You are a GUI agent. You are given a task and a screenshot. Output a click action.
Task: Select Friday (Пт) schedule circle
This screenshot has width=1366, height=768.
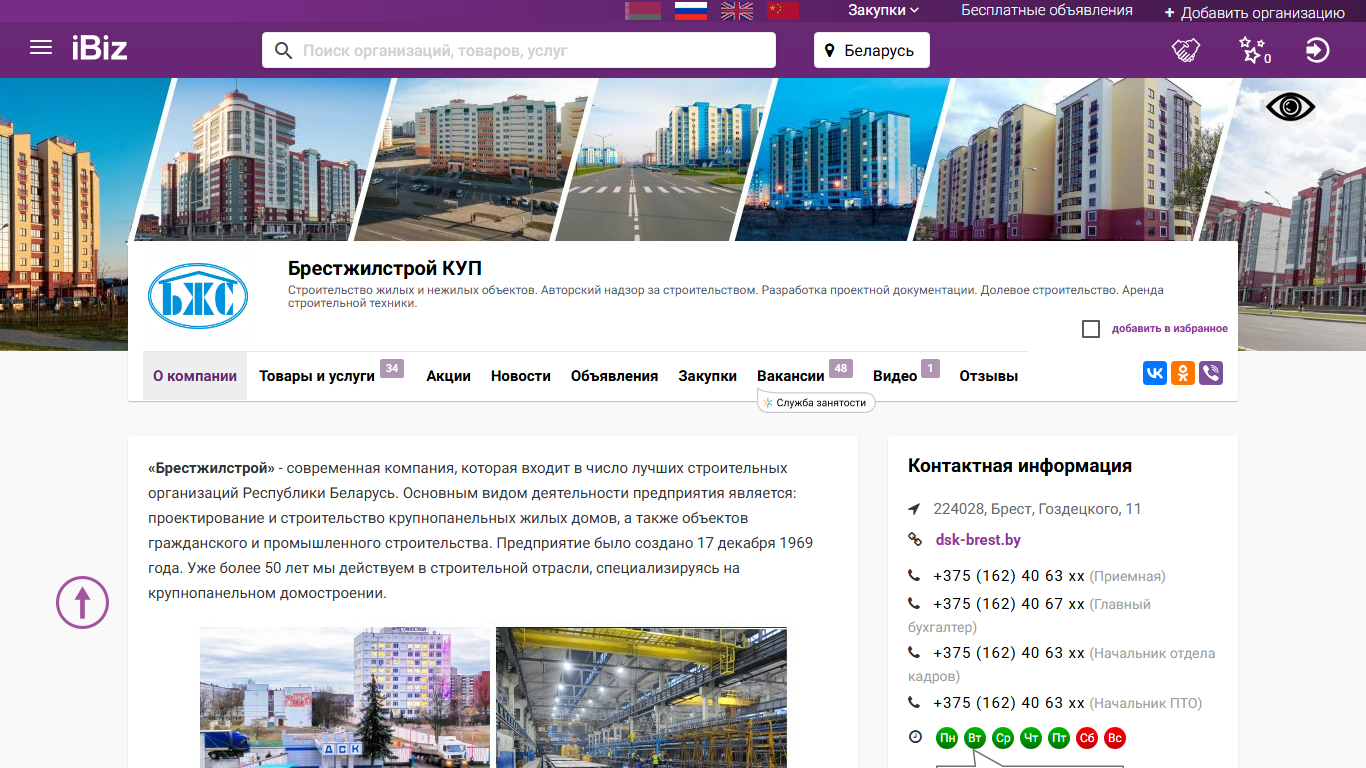point(1059,739)
